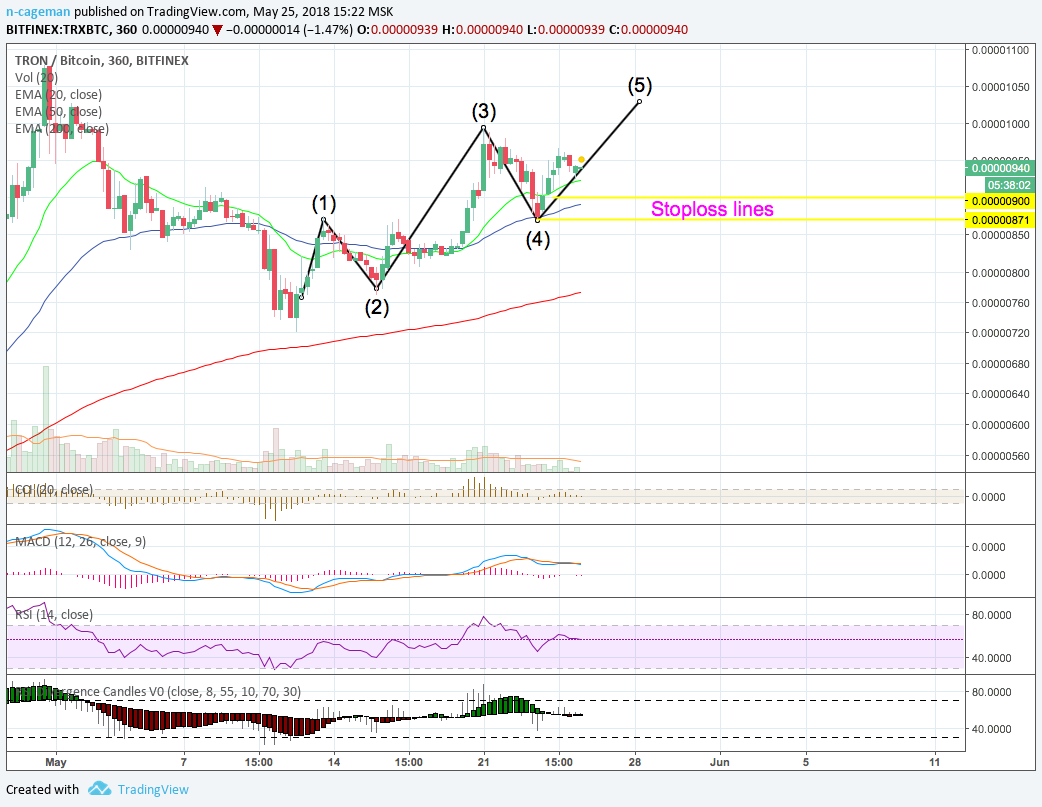Click the '14' date on the time axis
Image resolution: width=1042 pixels, height=807 pixels.
point(334,762)
